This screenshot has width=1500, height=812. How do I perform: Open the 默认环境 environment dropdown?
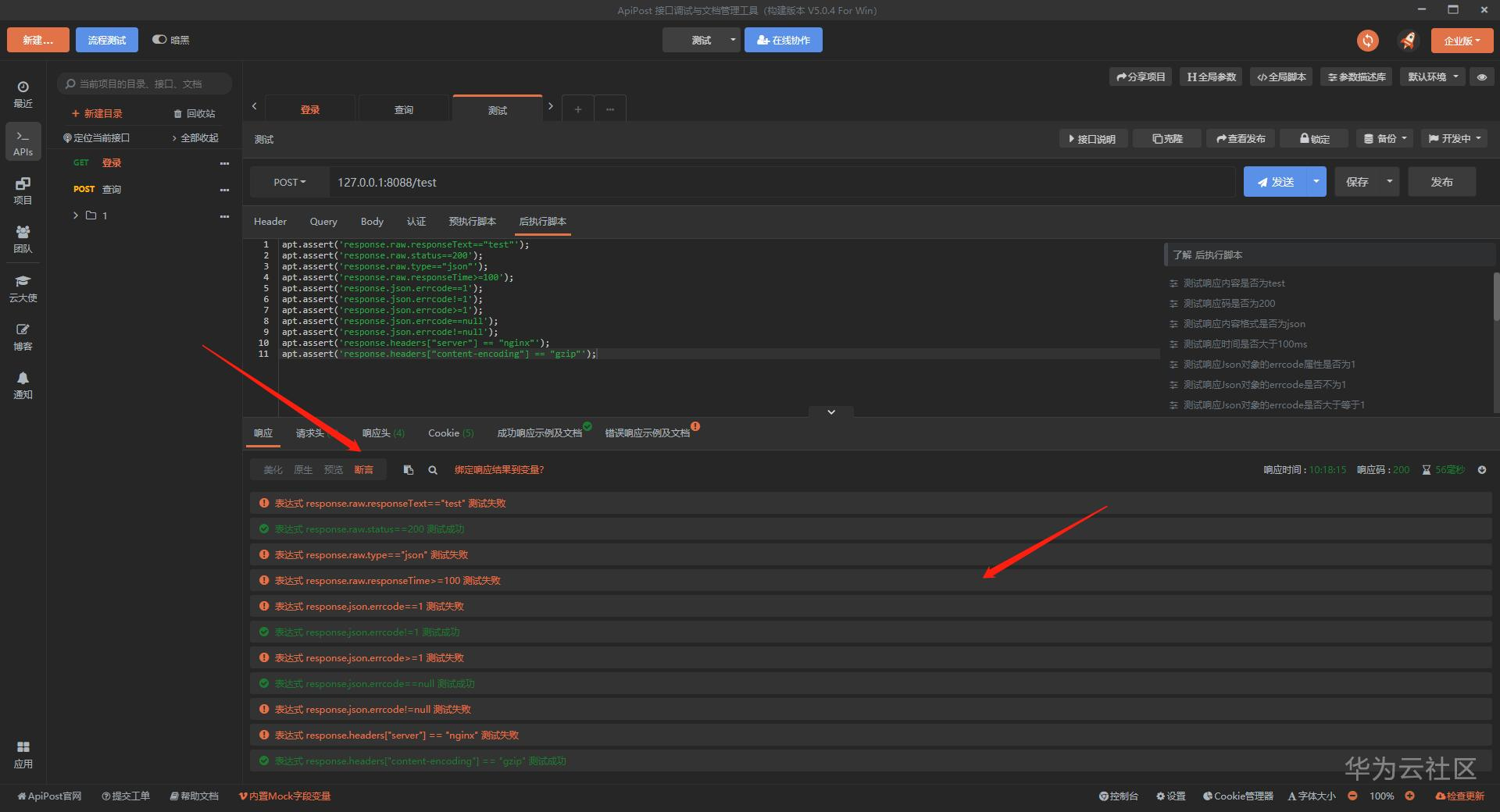[x=1433, y=77]
